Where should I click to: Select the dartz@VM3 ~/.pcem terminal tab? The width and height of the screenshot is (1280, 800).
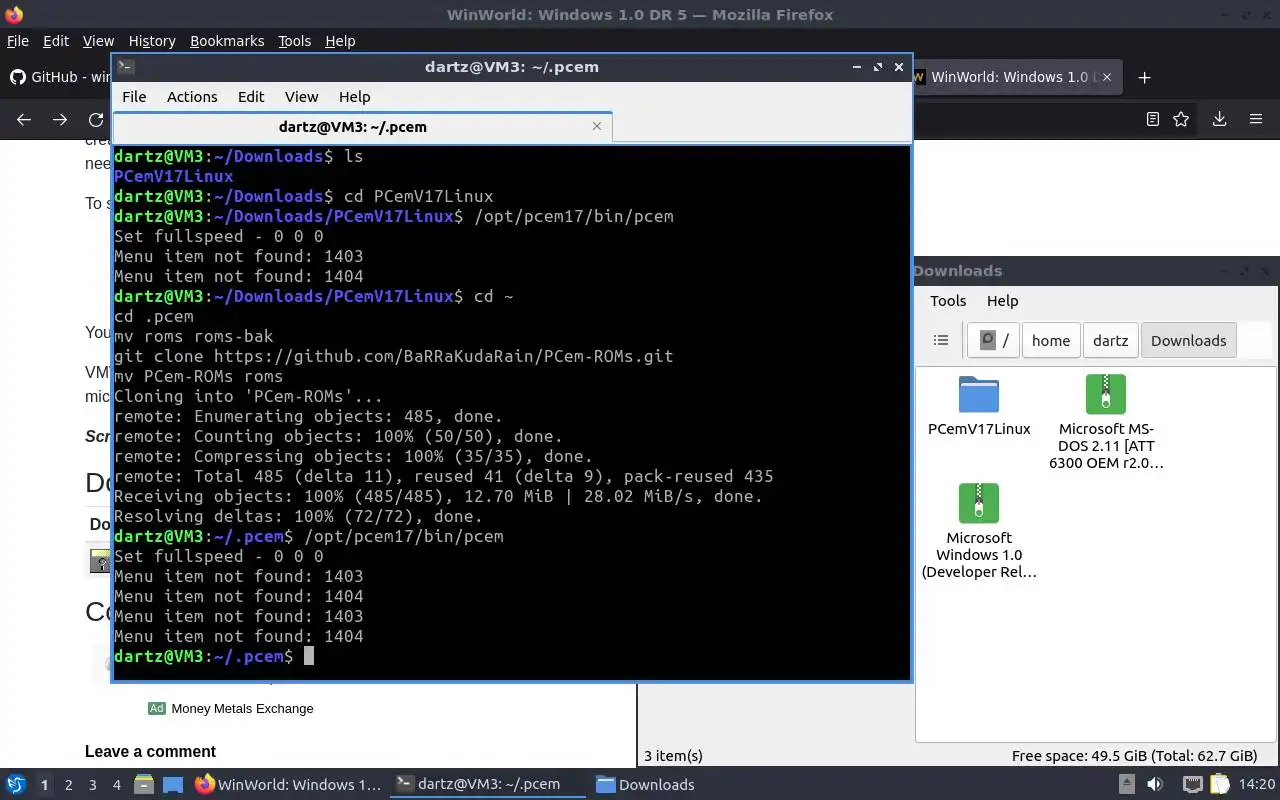point(362,127)
